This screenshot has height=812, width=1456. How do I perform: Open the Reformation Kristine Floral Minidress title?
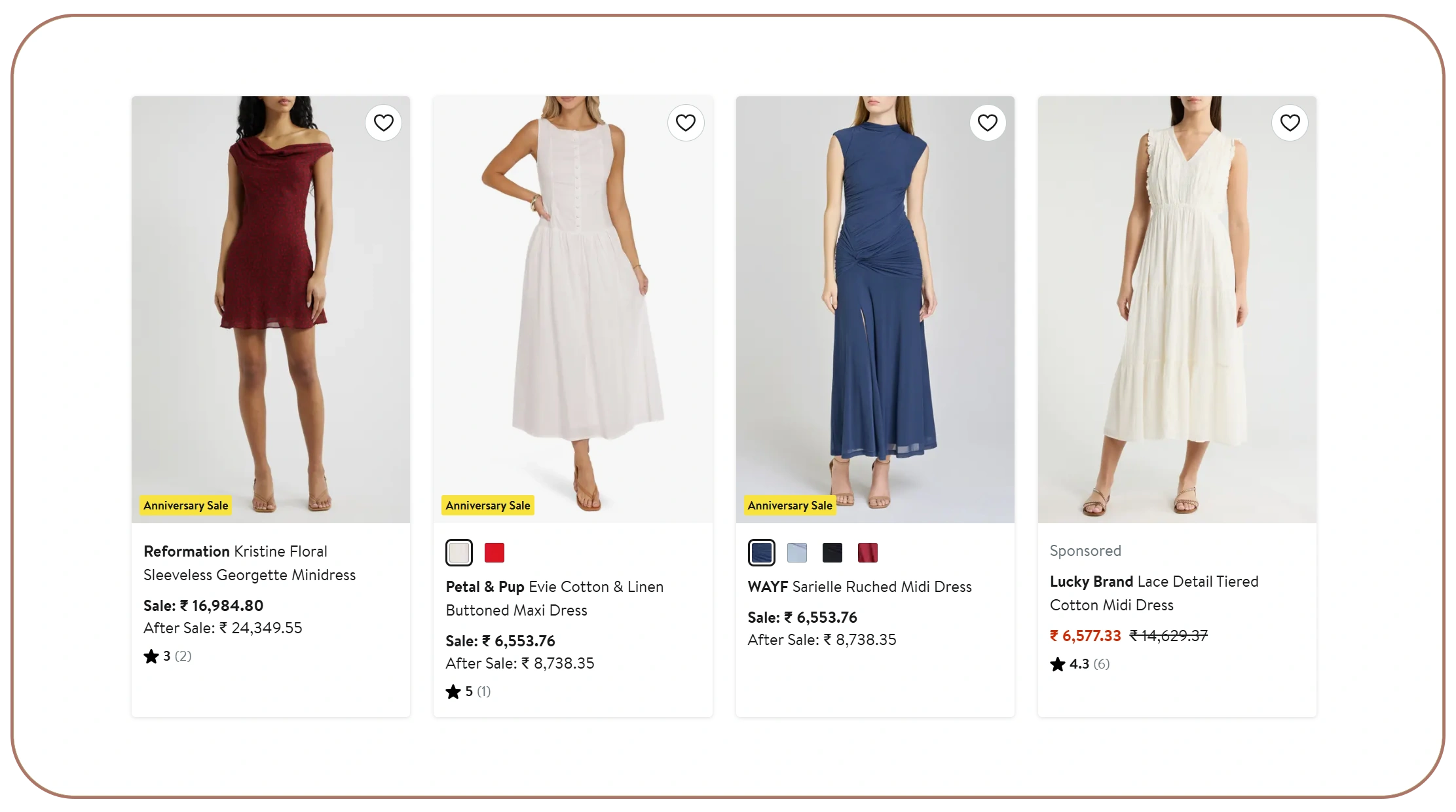(x=250, y=563)
